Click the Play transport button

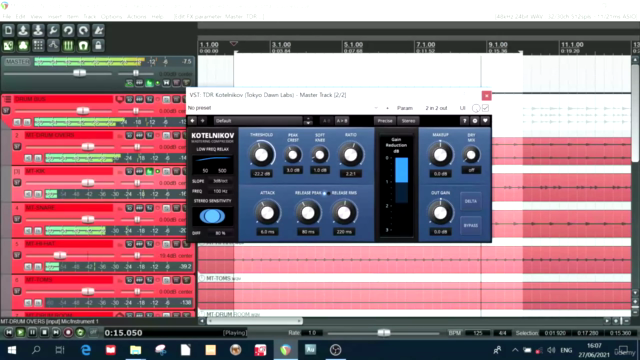pos(20,333)
